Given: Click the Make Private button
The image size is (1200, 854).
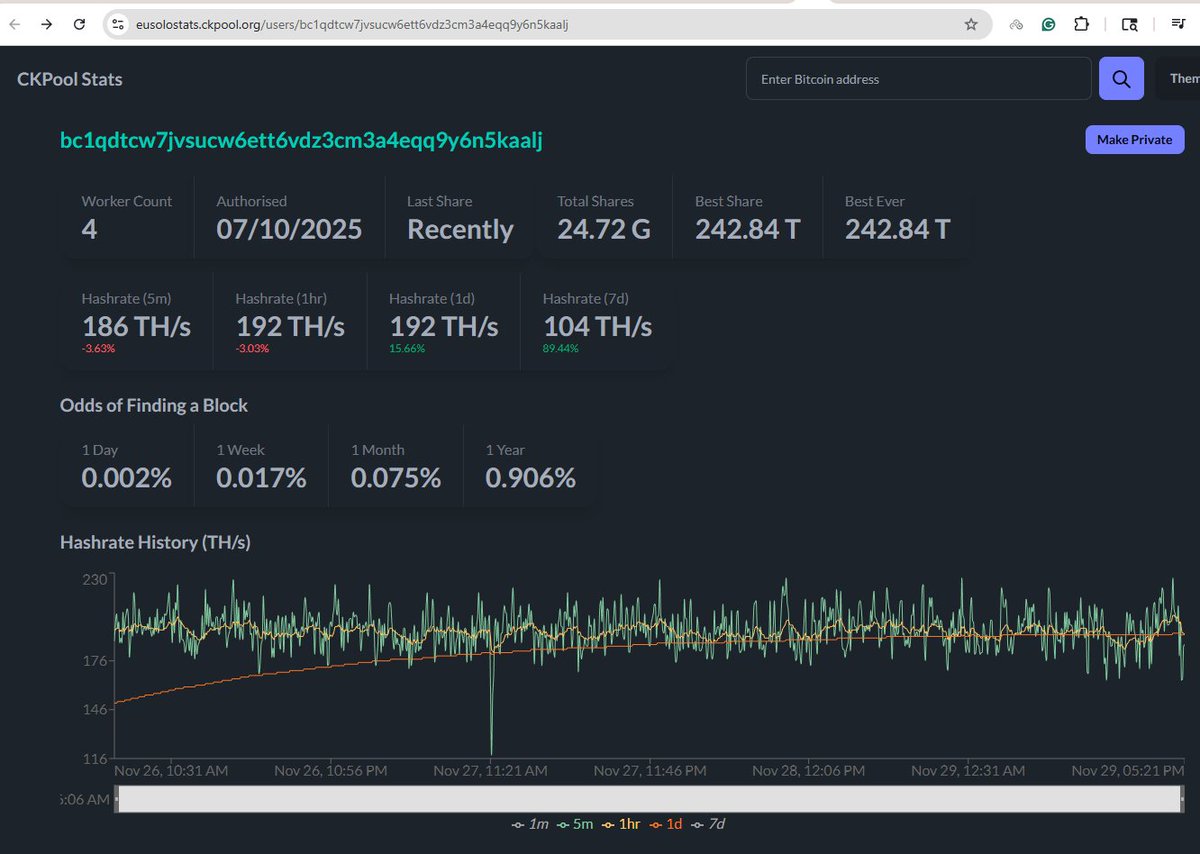Looking at the screenshot, I should [1134, 140].
